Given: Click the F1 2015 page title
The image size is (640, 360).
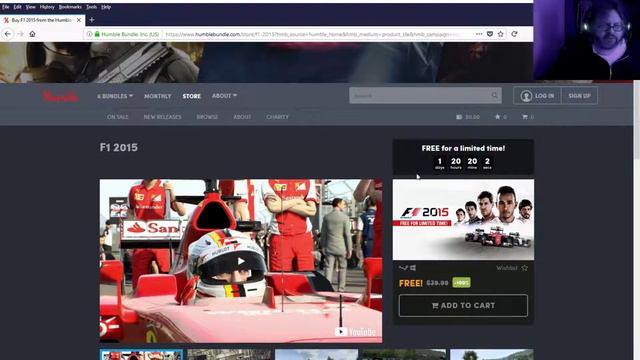Looking at the screenshot, I should tap(119, 147).
